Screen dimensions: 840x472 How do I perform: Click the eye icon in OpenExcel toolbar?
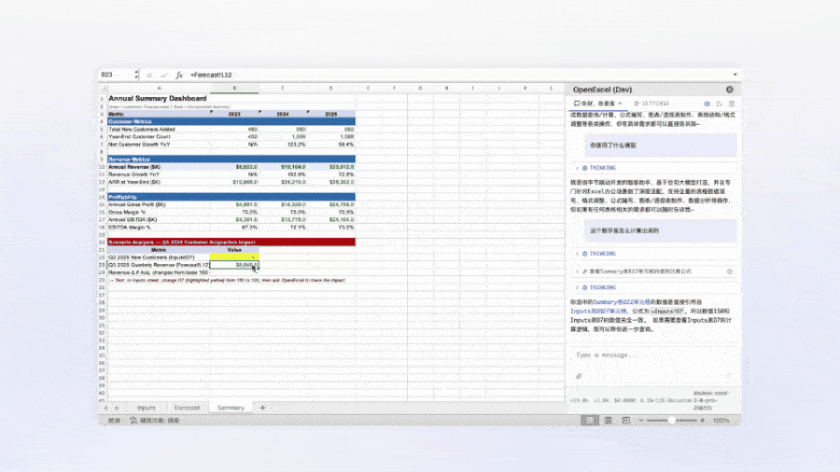pos(706,103)
